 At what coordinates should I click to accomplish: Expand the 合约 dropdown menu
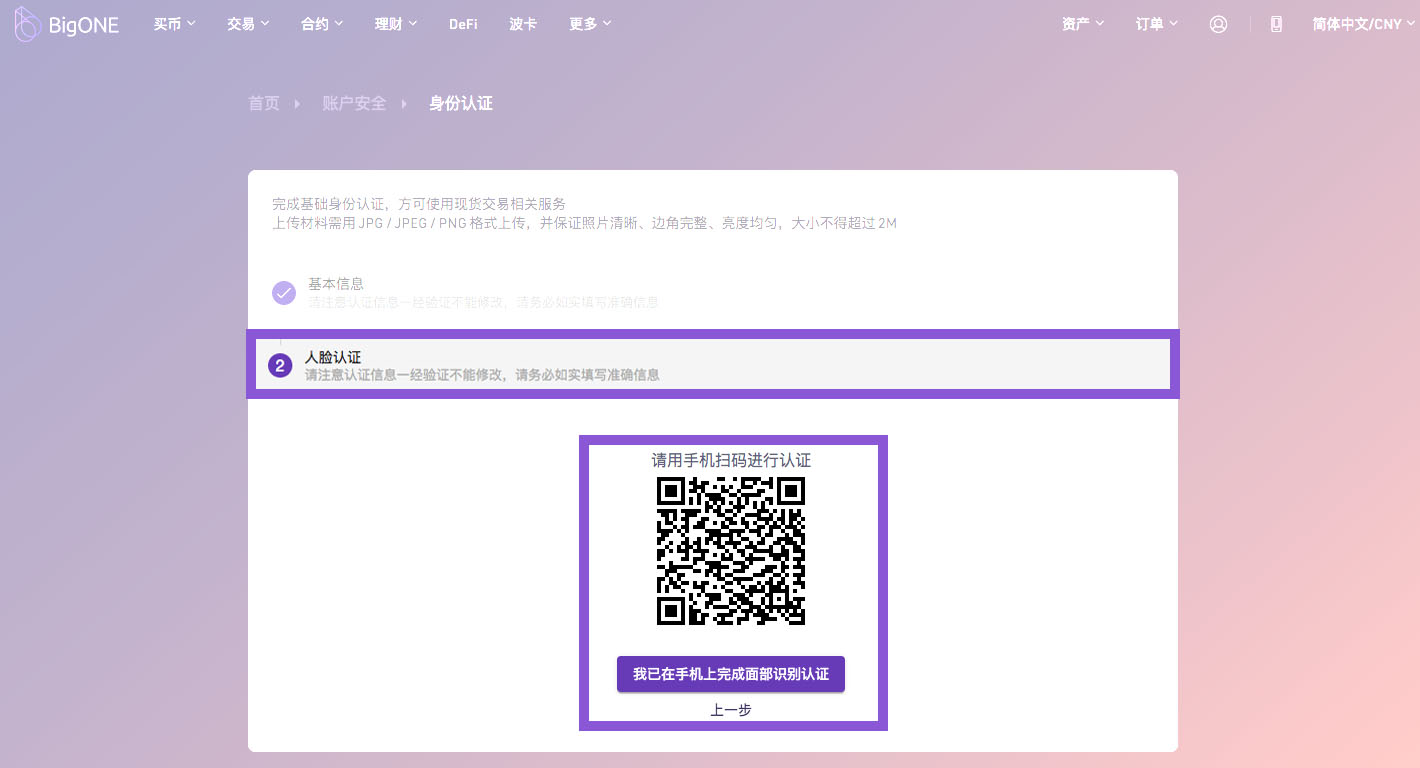322,24
